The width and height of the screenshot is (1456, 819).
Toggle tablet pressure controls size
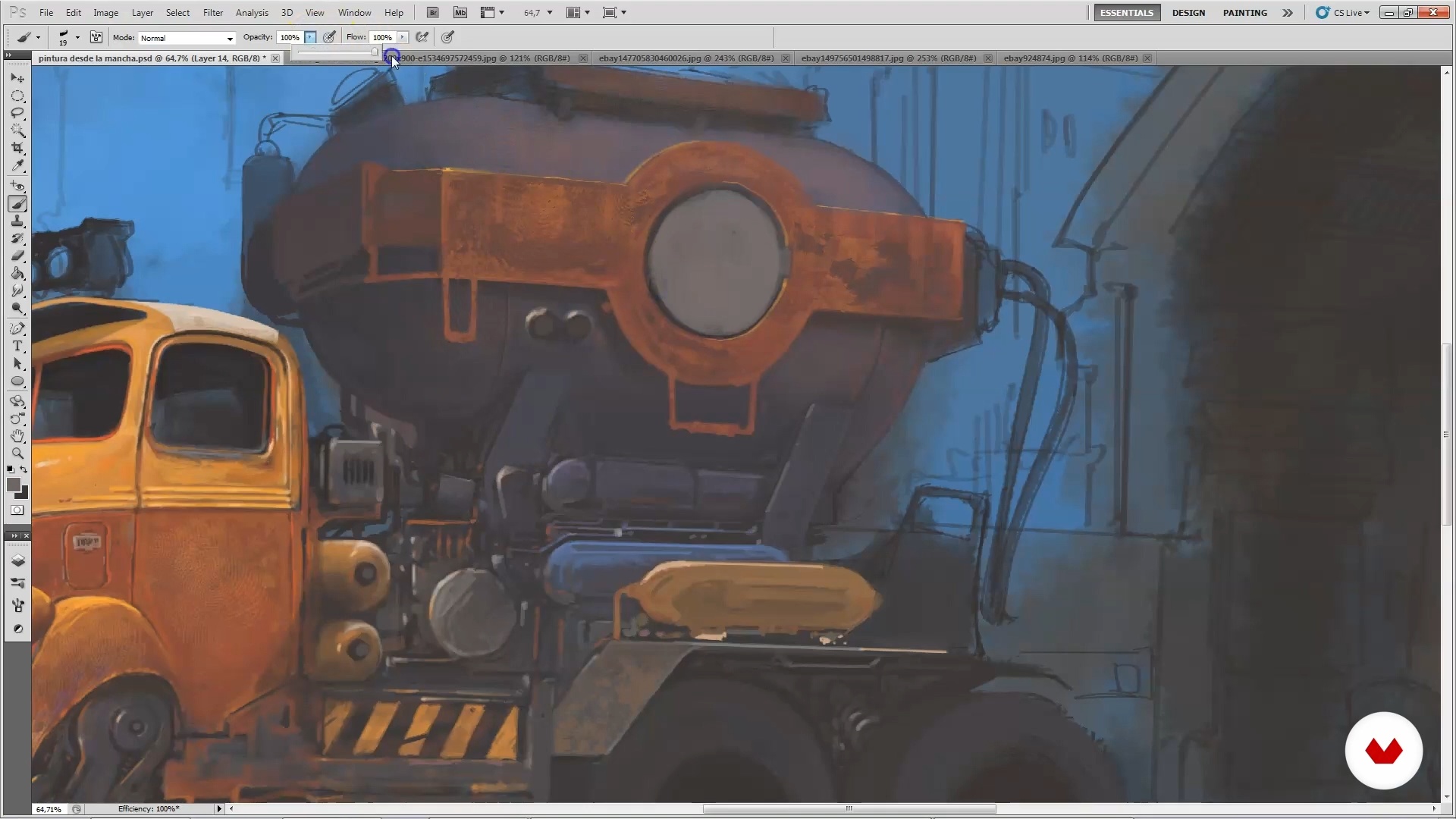[x=448, y=37]
